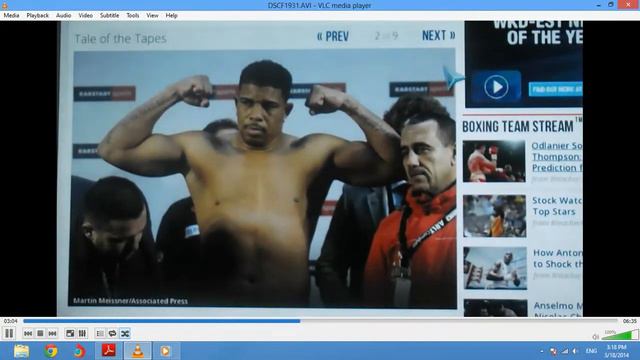640x360 pixels.
Task: Open the orange media player taskbar icon
Action: tap(166, 351)
